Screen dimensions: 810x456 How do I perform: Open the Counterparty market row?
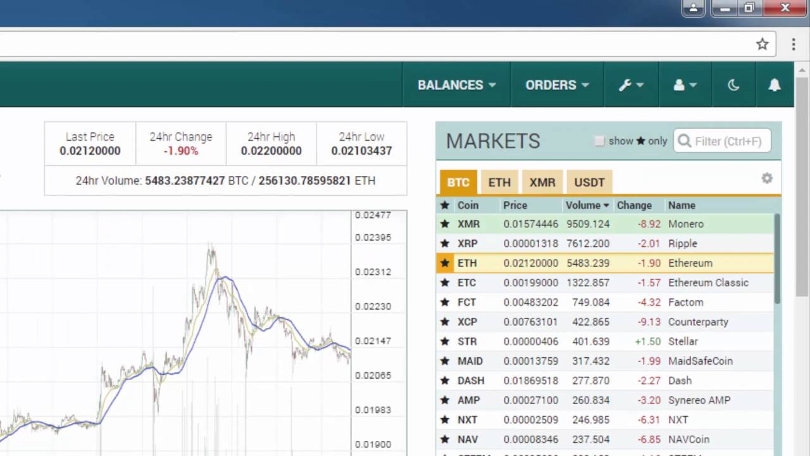click(605, 322)
